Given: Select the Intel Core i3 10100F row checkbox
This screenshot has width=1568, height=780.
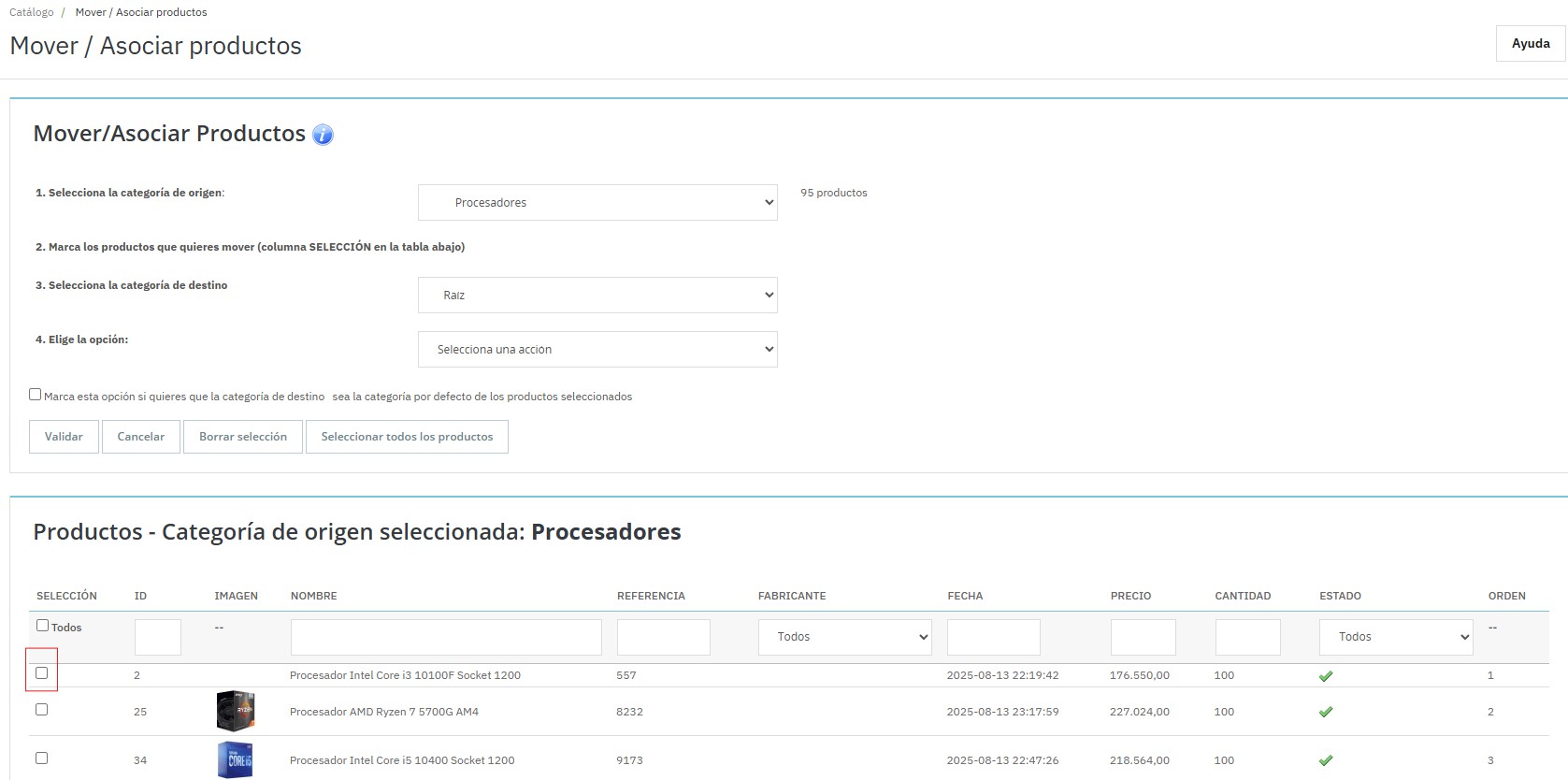Looking at the screenshot, I should tap(41, 672).
